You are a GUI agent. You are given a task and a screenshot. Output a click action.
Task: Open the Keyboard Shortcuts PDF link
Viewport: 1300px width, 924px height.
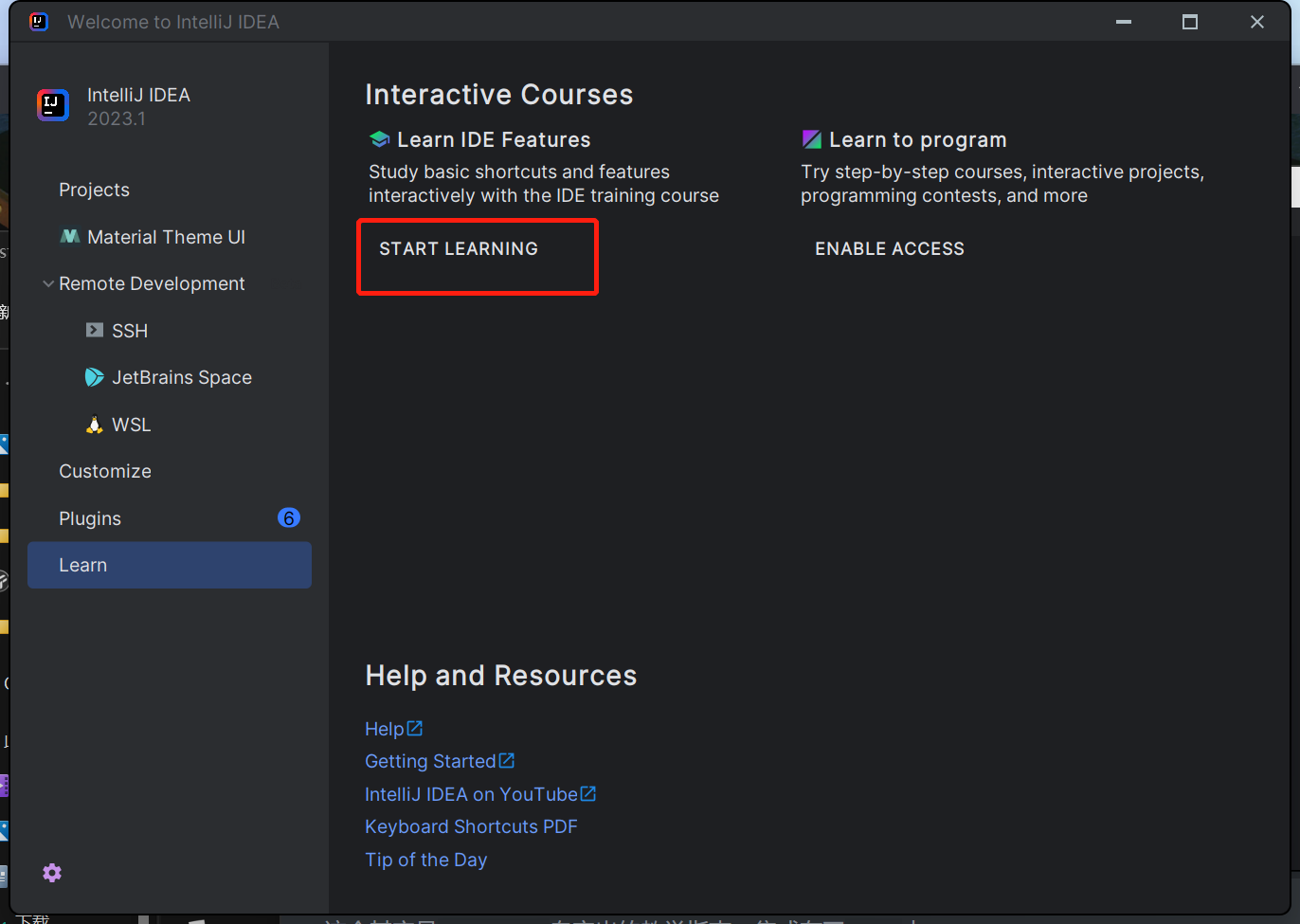coord(471,826)
